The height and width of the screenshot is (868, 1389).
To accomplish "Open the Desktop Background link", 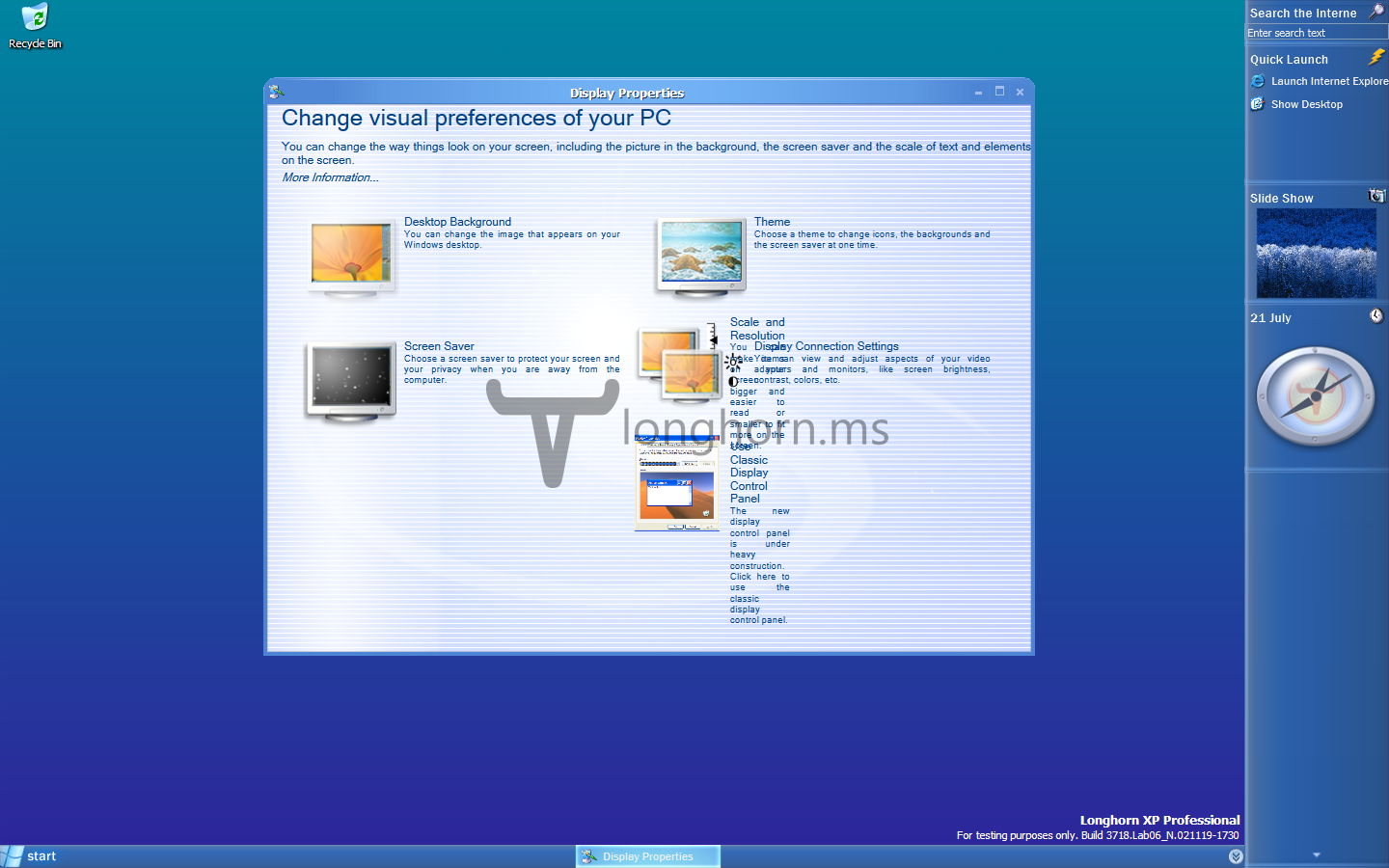I will point(457,222).
